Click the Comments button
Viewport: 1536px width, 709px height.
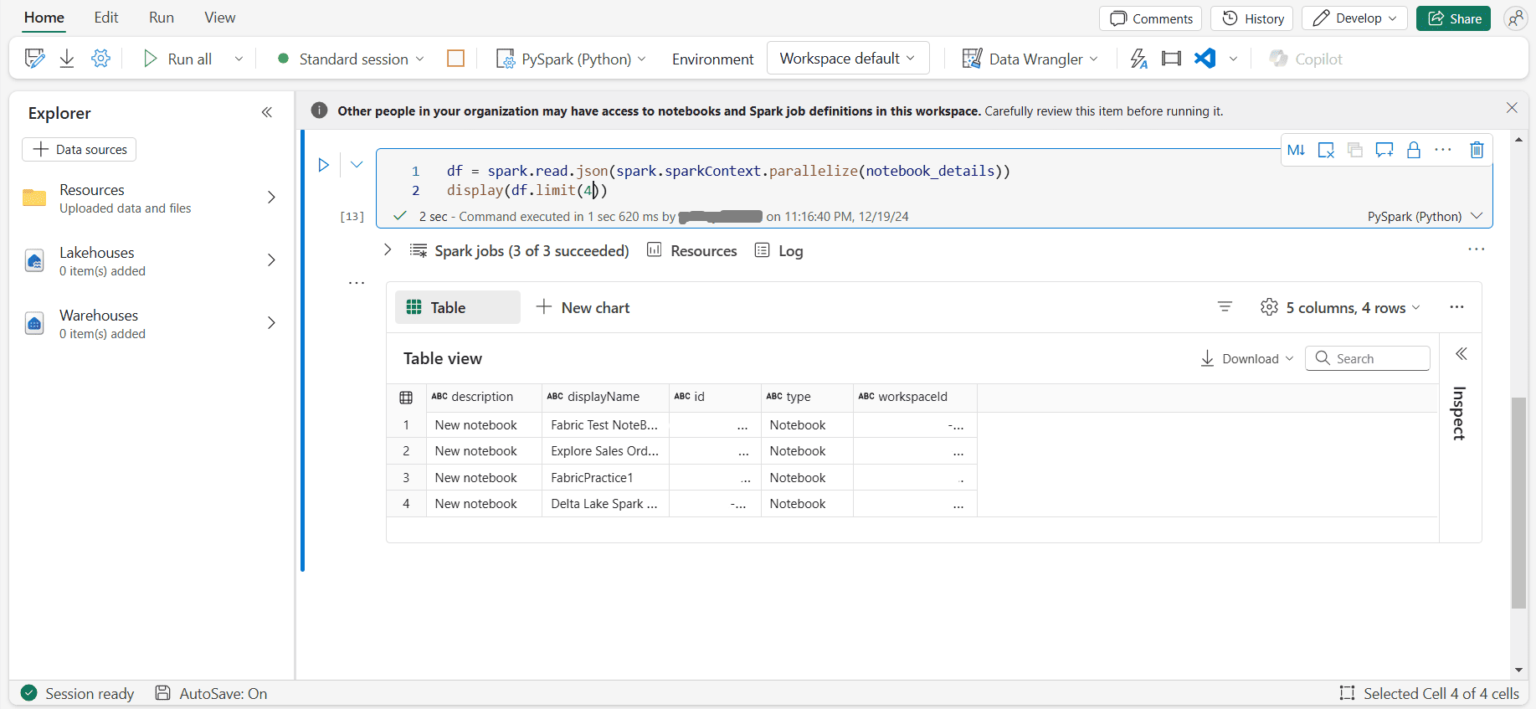click(x=1151, y=18)
